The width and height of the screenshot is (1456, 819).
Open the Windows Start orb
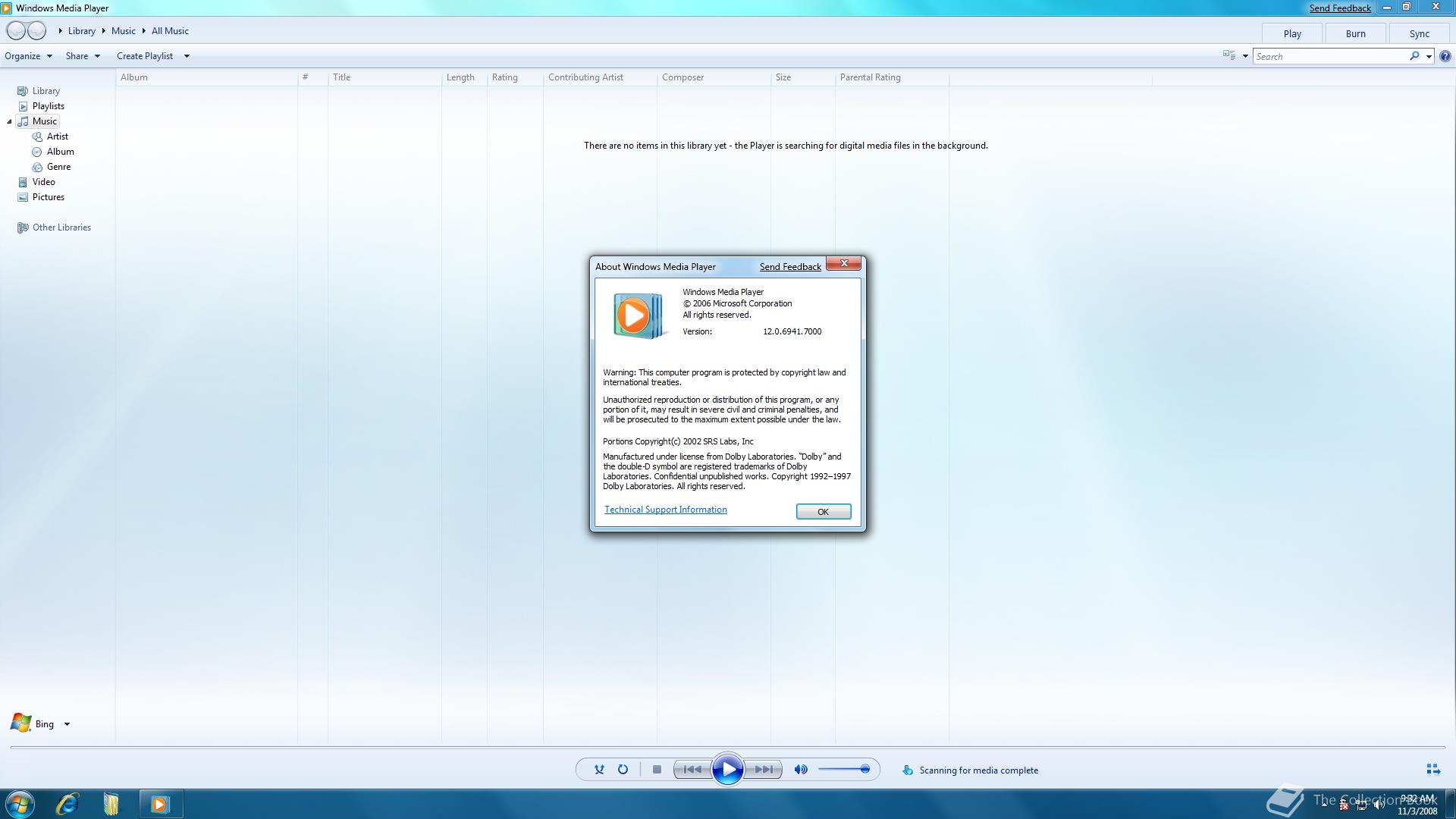pos(20,804)
